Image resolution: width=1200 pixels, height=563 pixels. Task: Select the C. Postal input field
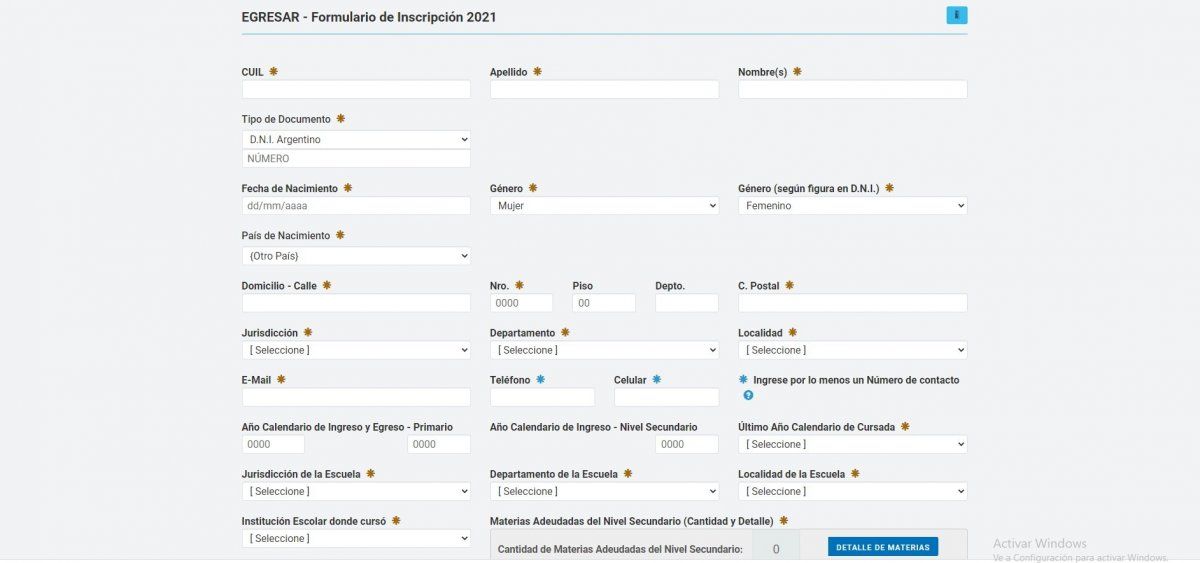[x=852, y=303]
